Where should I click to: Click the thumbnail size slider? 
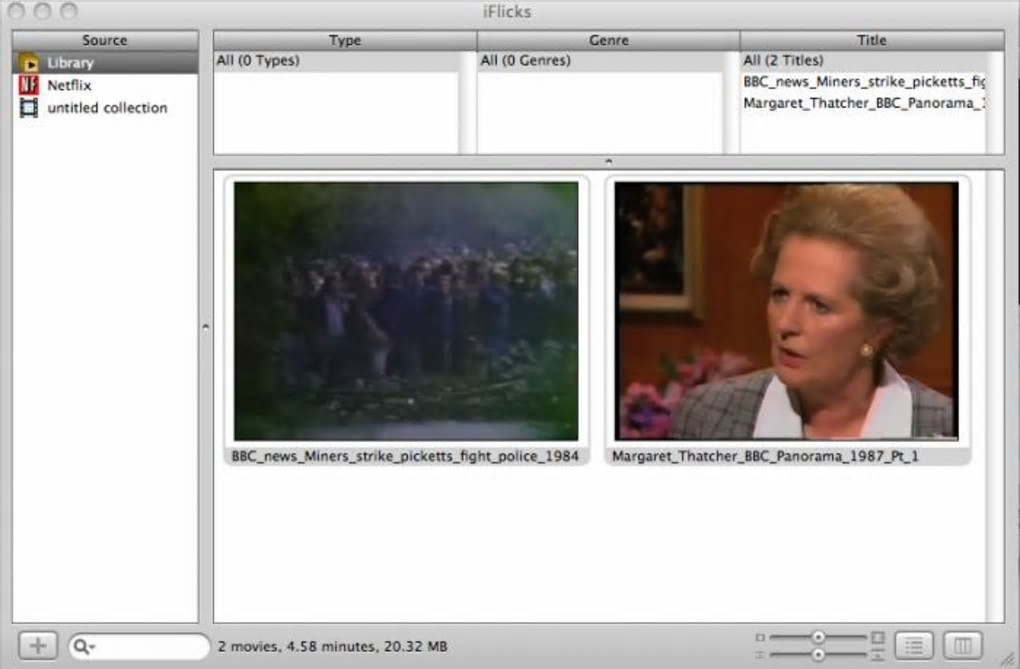(x=818, y=637)
